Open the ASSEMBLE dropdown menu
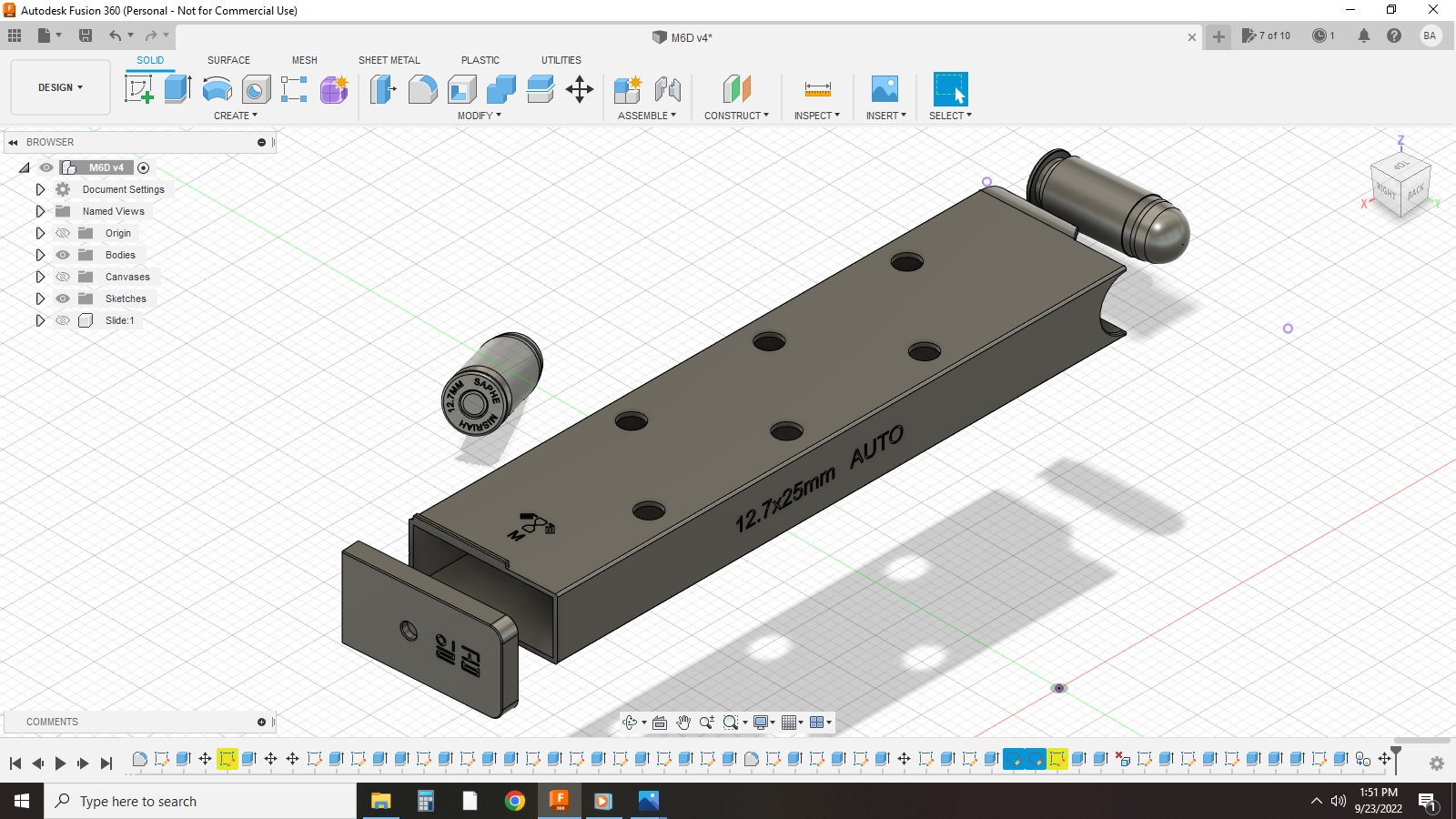This screenshot has width=1456, height=819. (647, 116)
